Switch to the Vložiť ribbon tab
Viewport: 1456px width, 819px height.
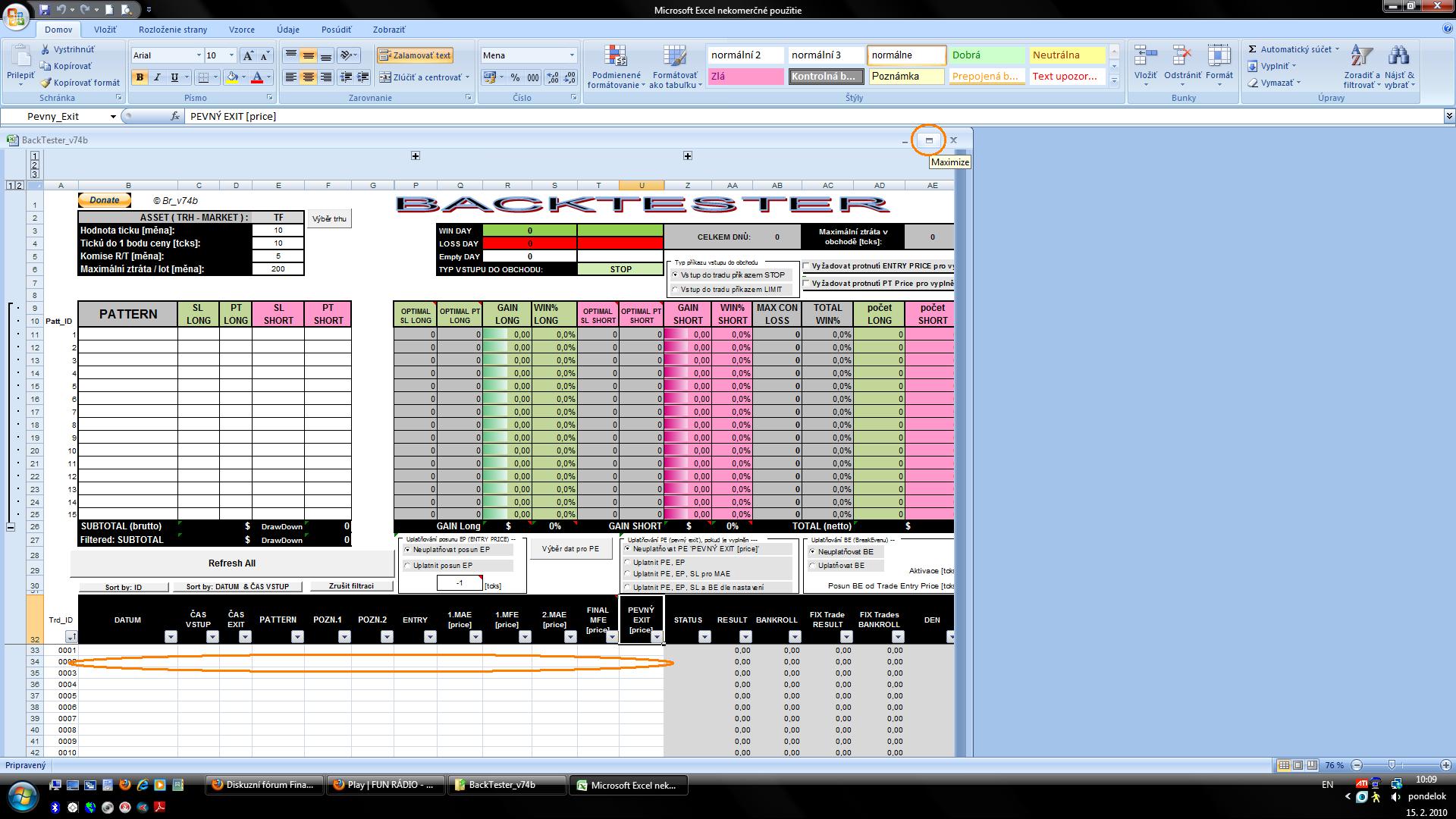(105, 30)
